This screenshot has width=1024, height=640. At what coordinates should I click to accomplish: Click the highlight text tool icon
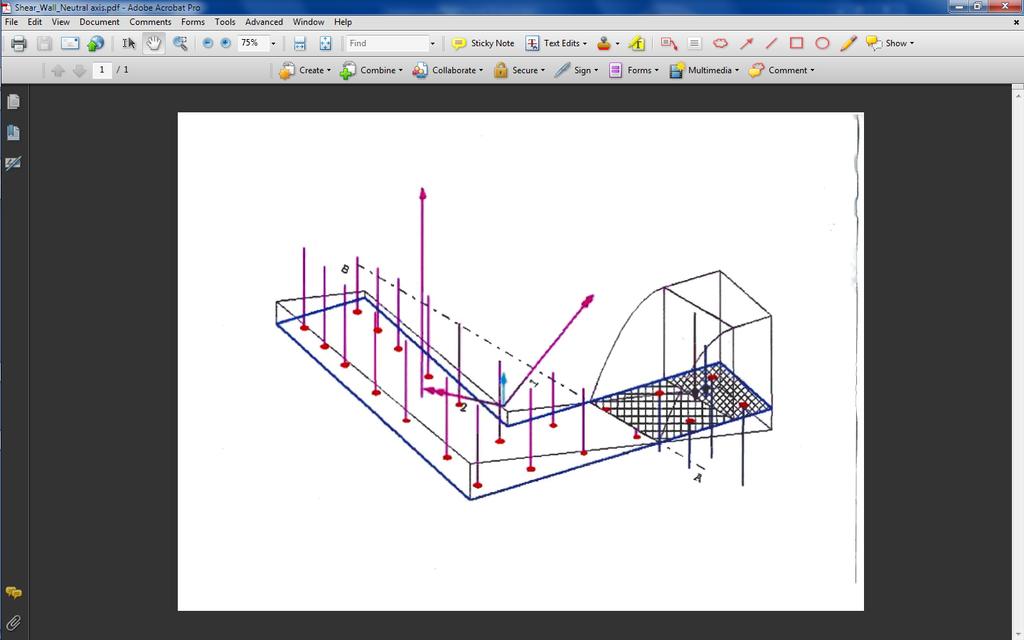(637, 44)
